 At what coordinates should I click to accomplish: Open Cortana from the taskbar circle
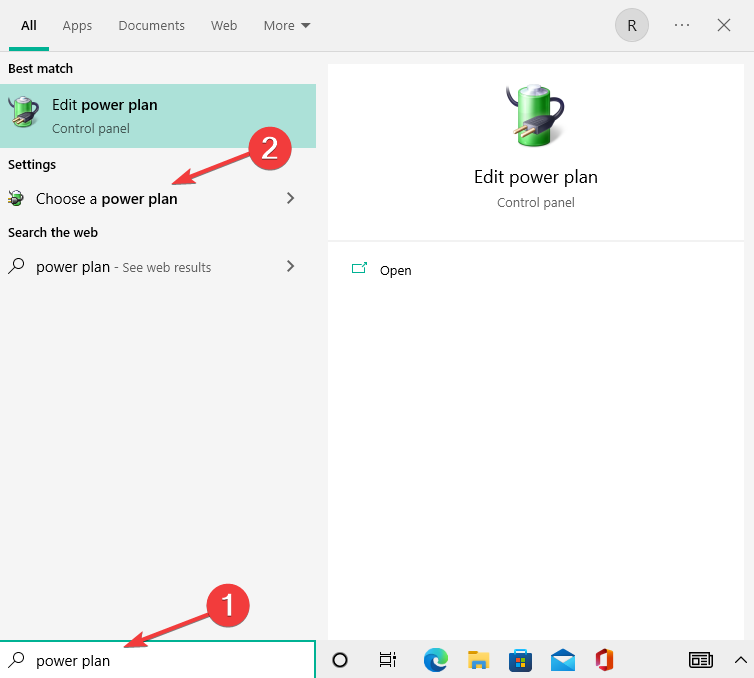339,660
